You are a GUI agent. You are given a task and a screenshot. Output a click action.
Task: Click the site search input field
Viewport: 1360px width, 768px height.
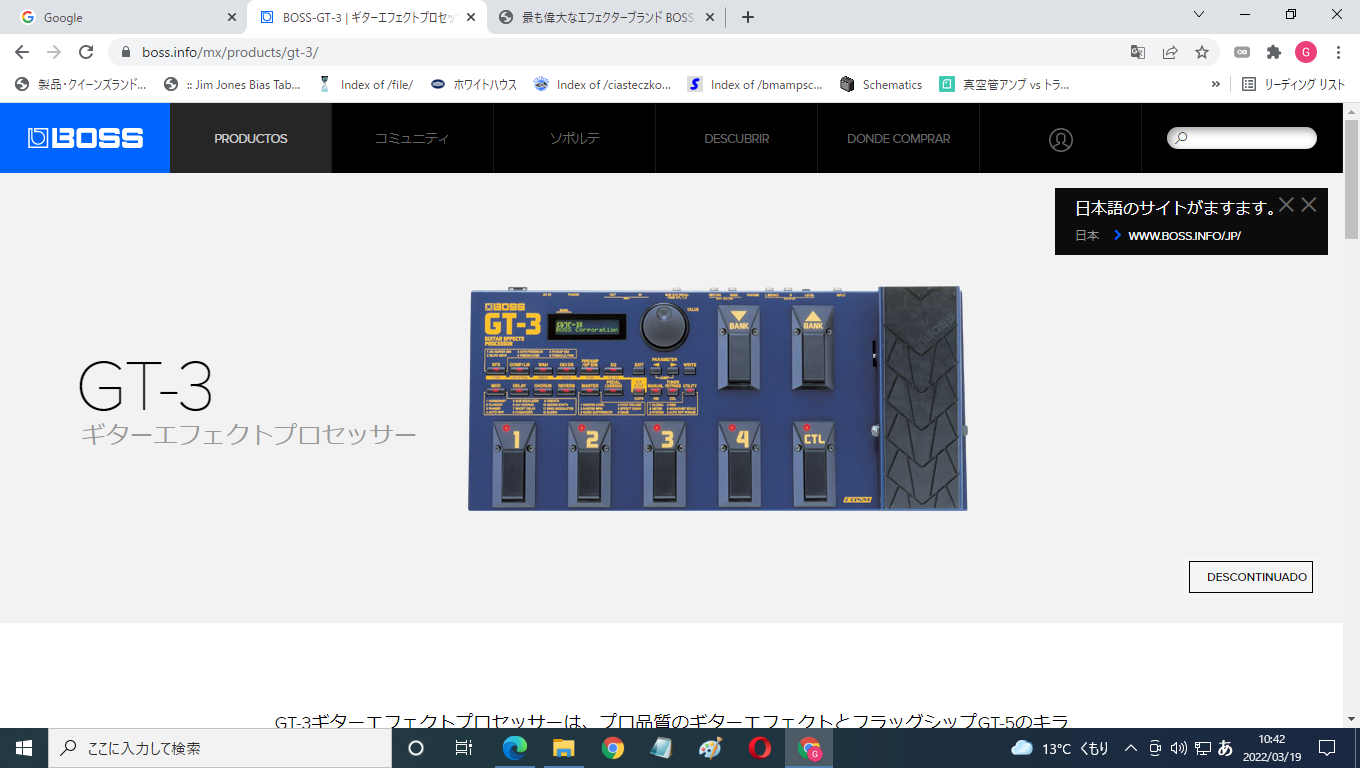(x=1242, y=138)
